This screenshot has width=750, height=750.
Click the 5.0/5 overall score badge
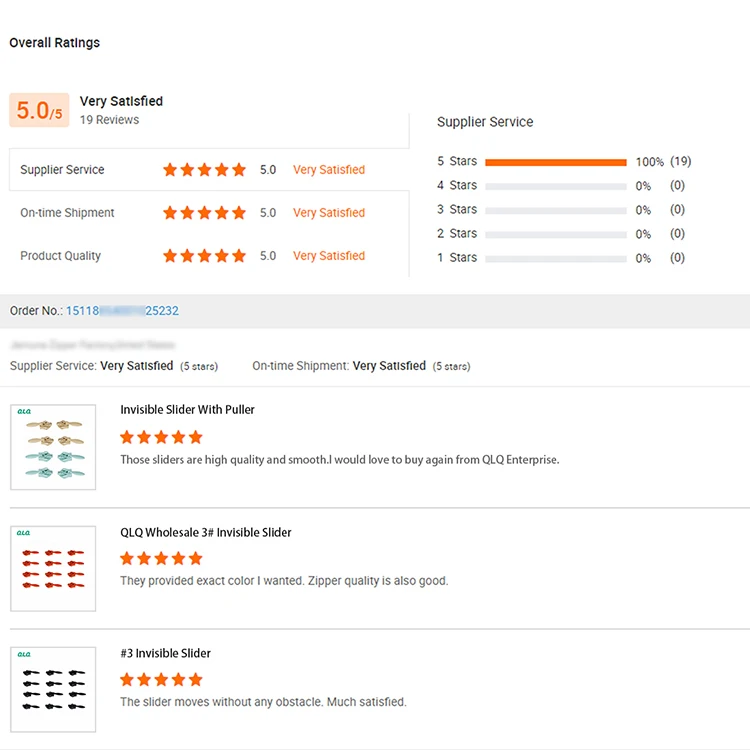[x=39, y=110]
